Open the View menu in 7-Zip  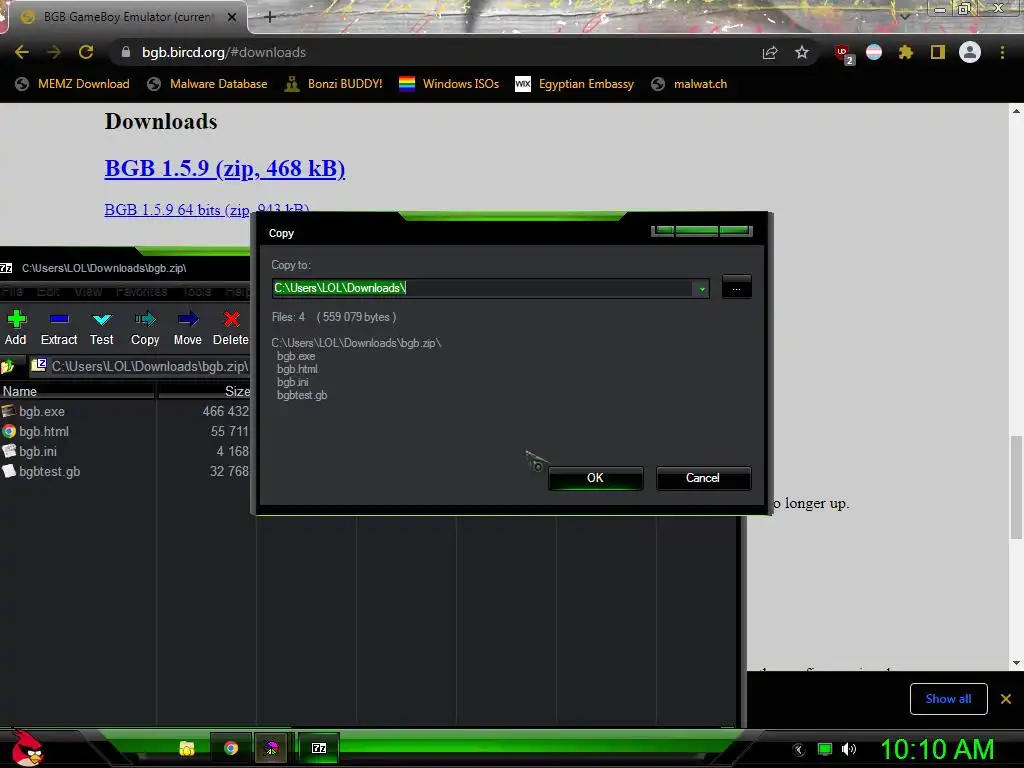88,291
